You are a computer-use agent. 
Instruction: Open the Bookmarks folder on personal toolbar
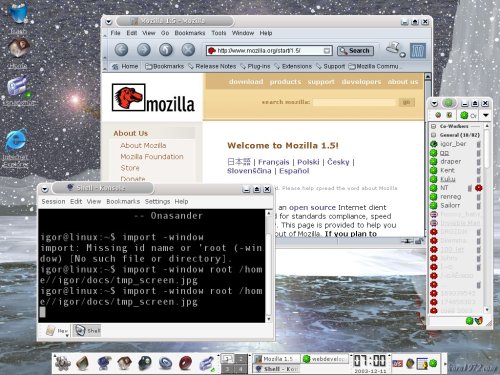click(x=165, y=66)
